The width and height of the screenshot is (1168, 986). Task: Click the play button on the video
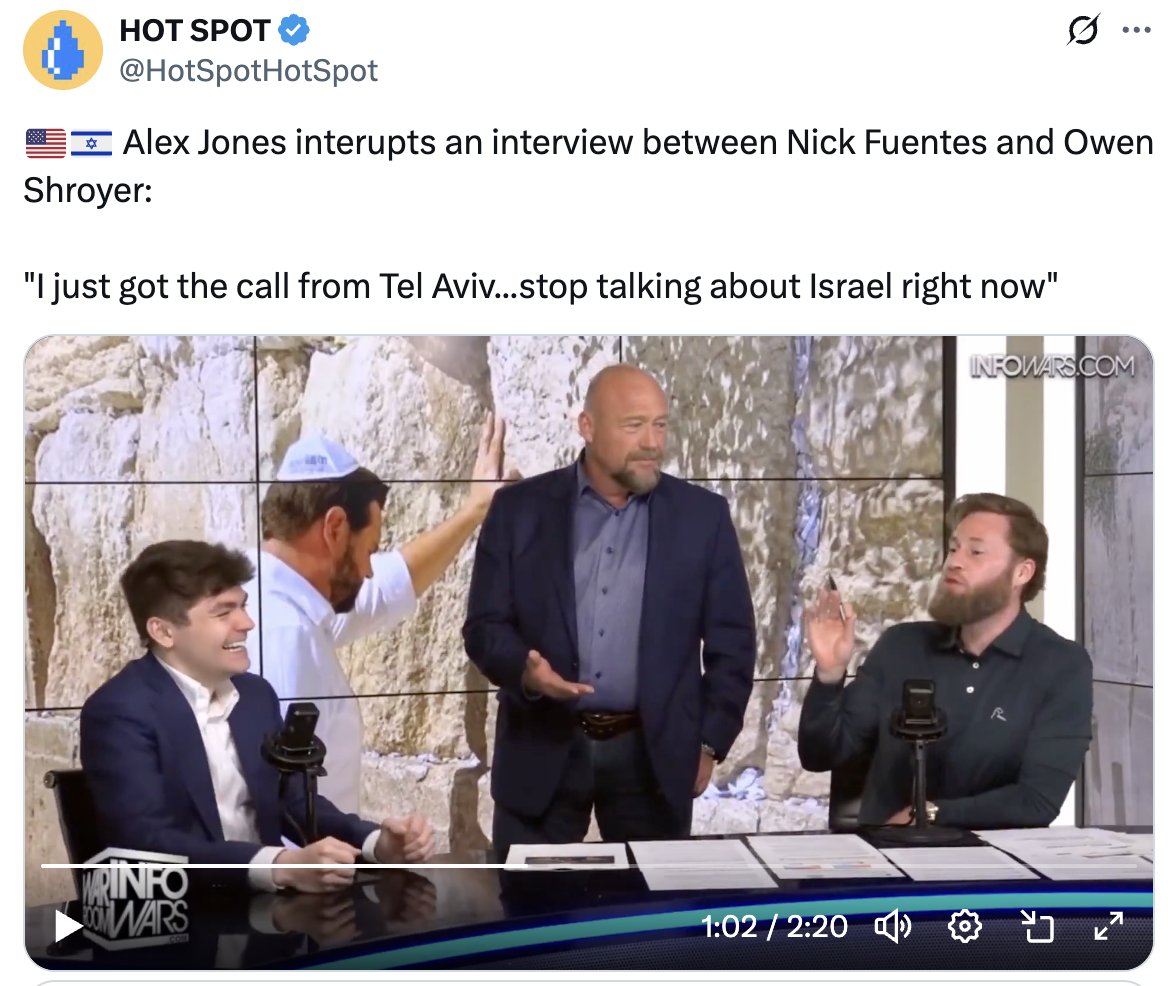coord(68,926)
